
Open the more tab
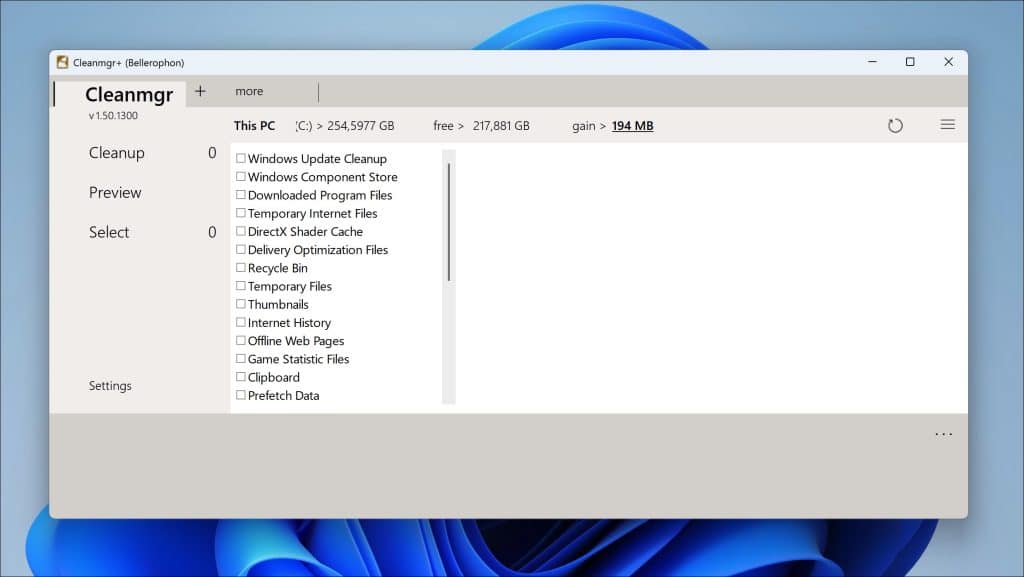coord(249,92)
